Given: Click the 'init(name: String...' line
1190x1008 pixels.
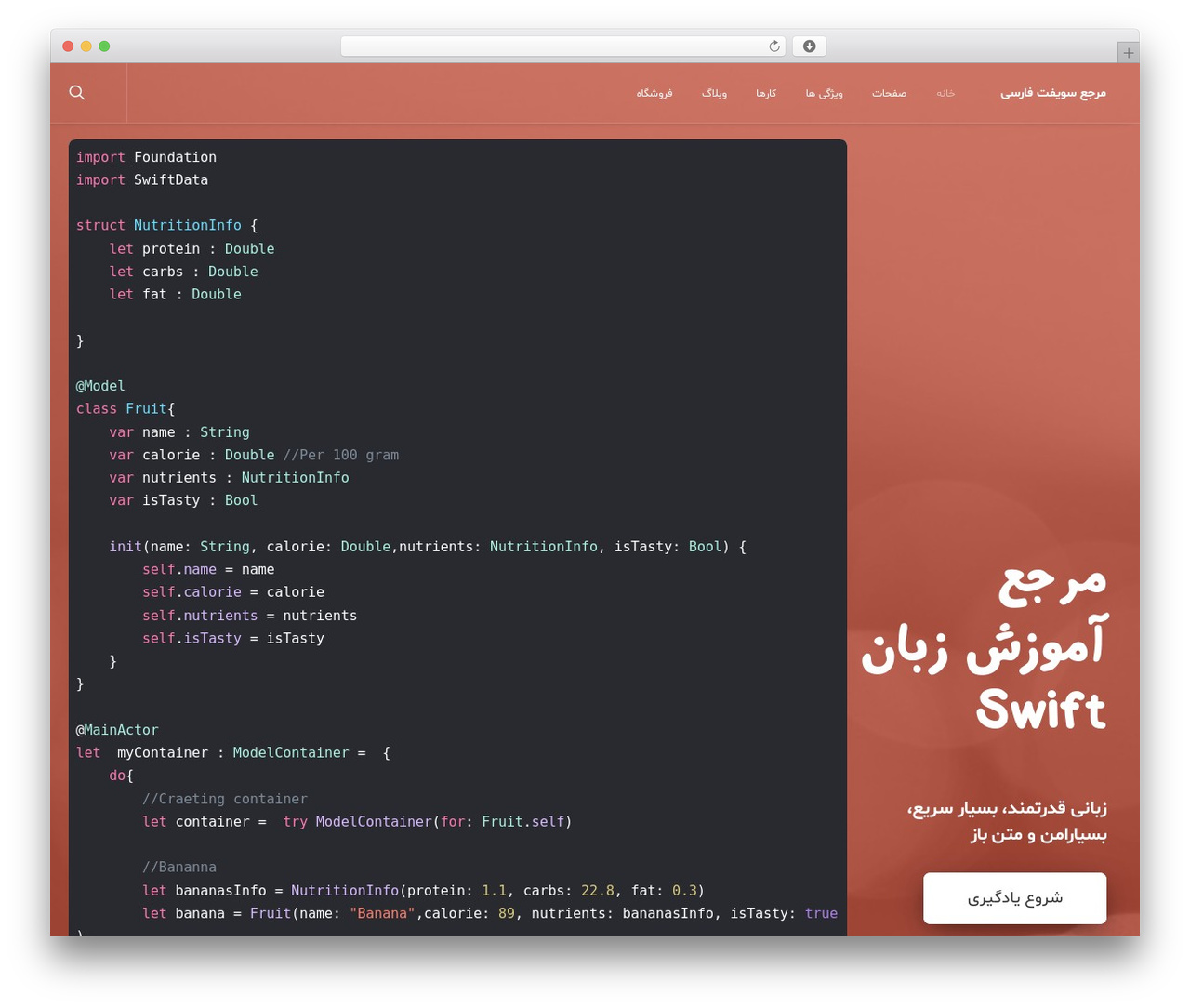Looking at the screenshot, I should click(428, 546).
